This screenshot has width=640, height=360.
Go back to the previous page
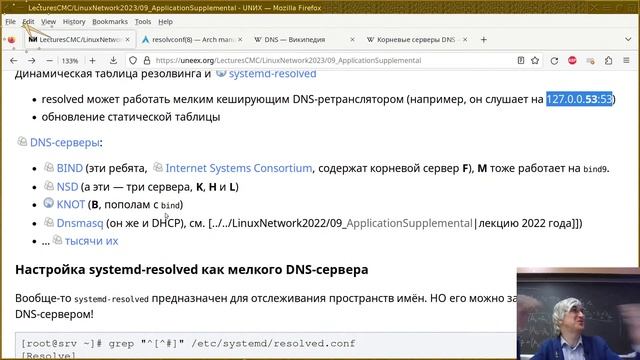pyautogui.click(x=13, y=60)
